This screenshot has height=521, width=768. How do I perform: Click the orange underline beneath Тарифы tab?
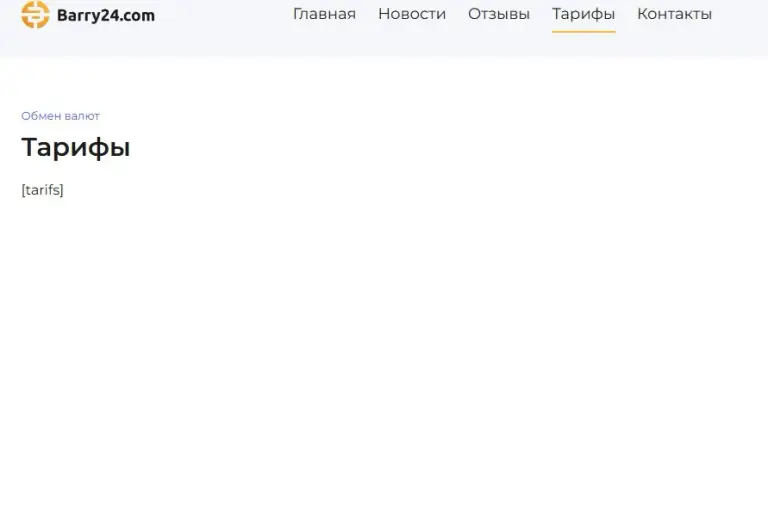point(583,31)
